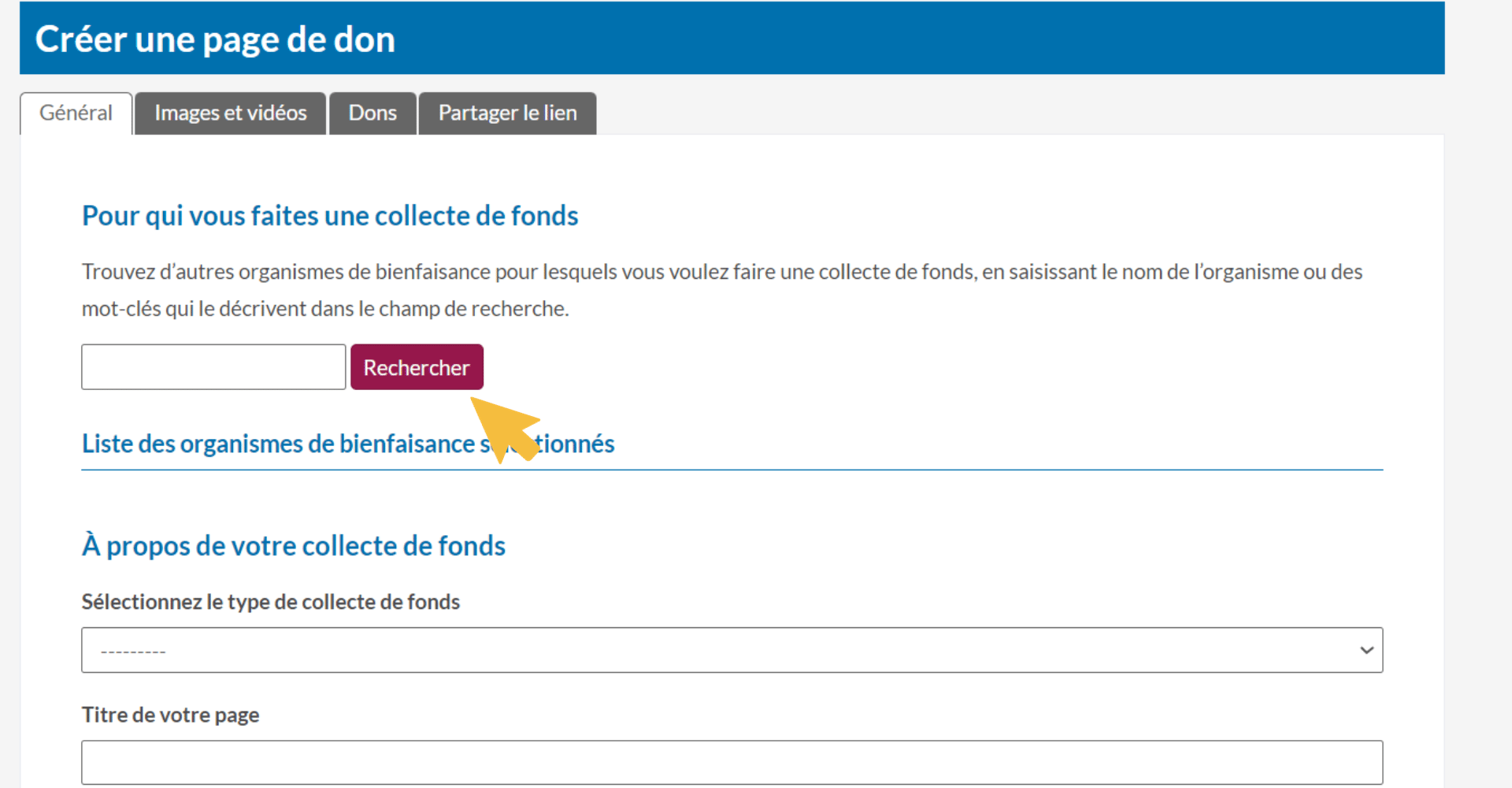
Task: Click the chevron arrow on the fundraiser type select
Action: coord(1366,650)
